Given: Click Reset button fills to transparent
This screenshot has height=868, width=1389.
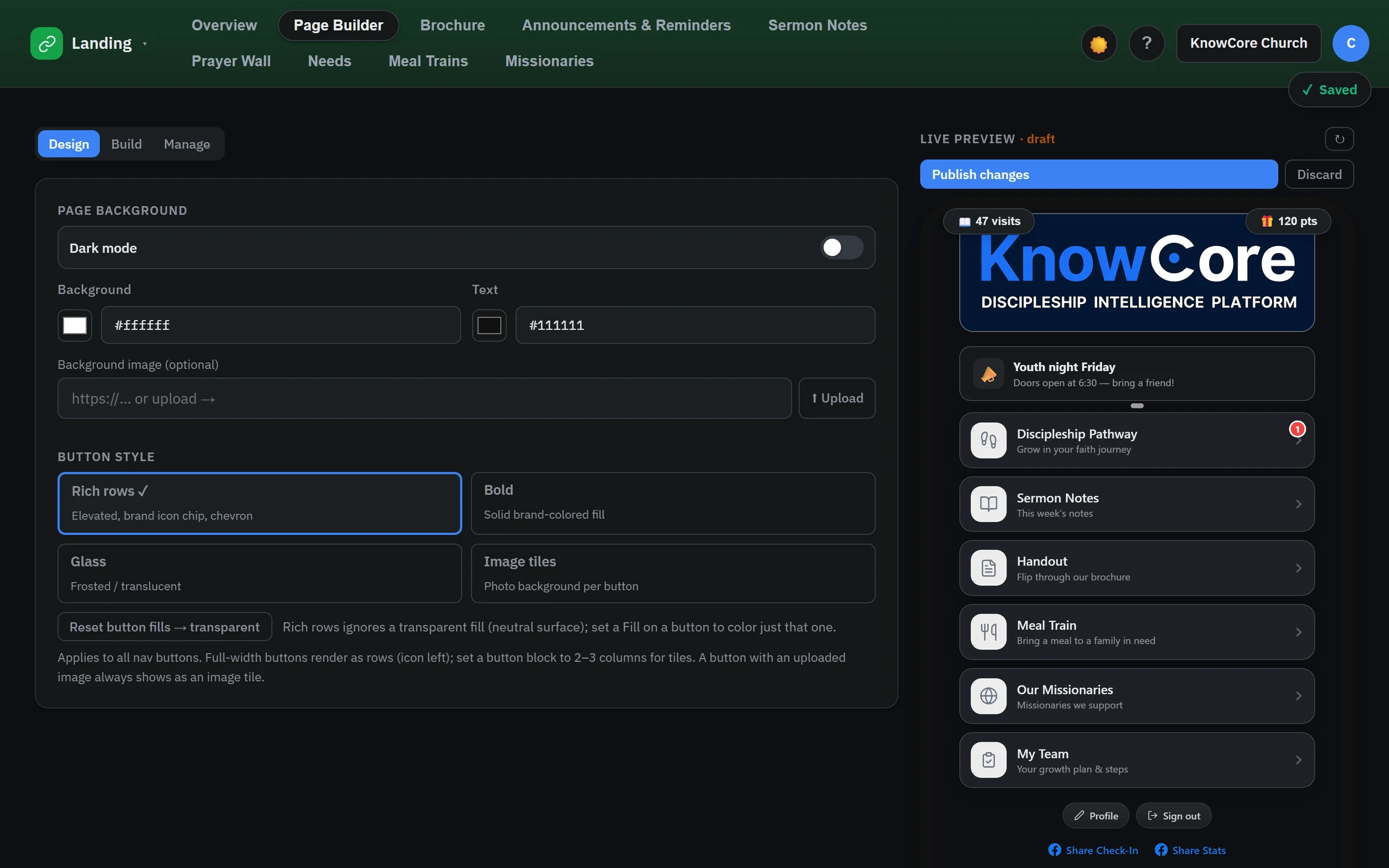Looking at the screenshot, I should pos(165,627).
